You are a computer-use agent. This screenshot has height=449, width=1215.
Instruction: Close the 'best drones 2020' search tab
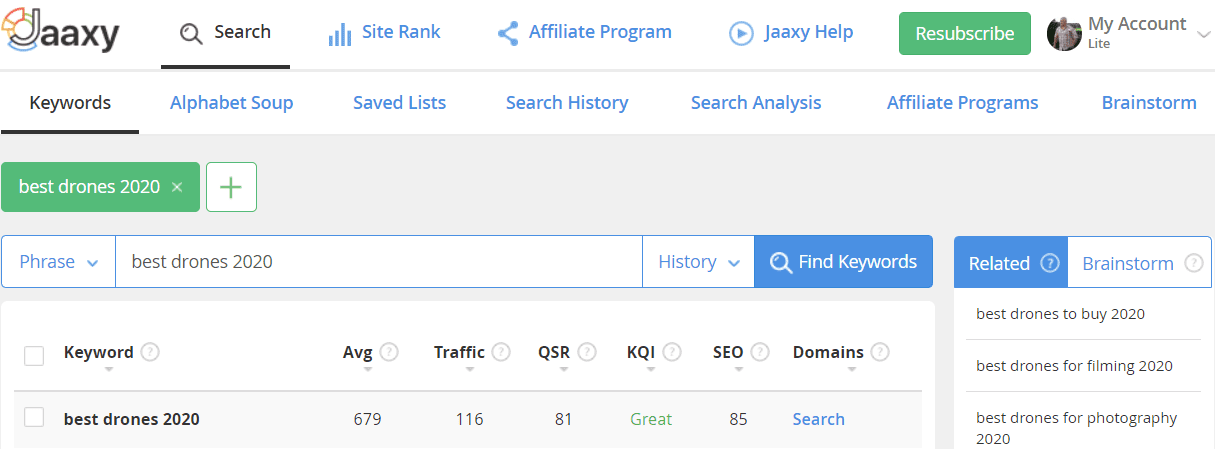pyautogui.click(x=177, y=187)
